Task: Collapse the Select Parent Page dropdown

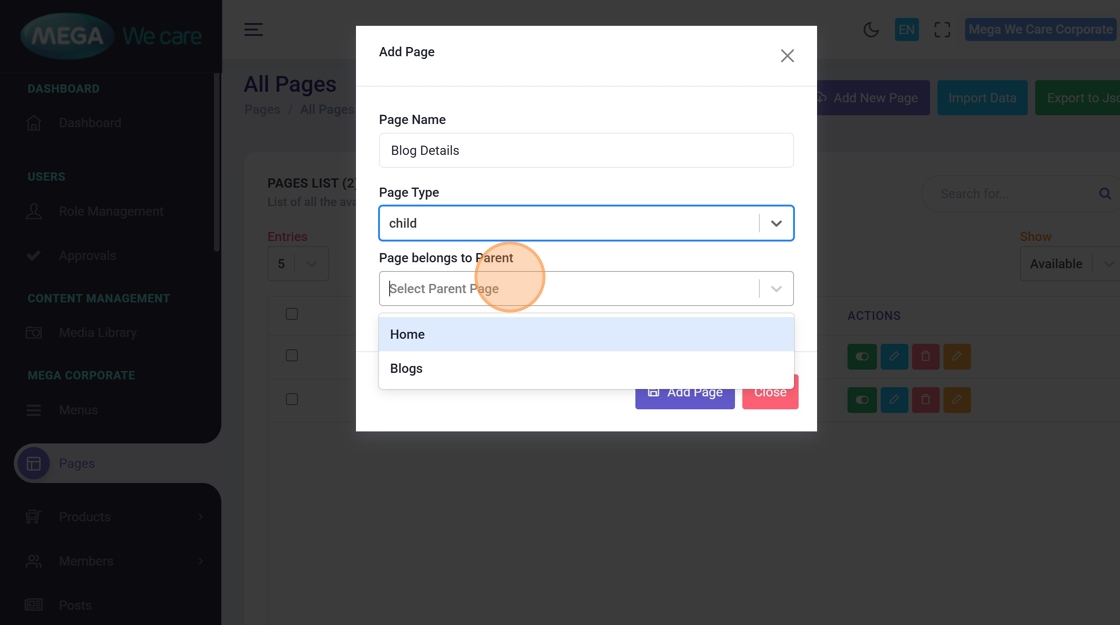Action: pos(776,289)
